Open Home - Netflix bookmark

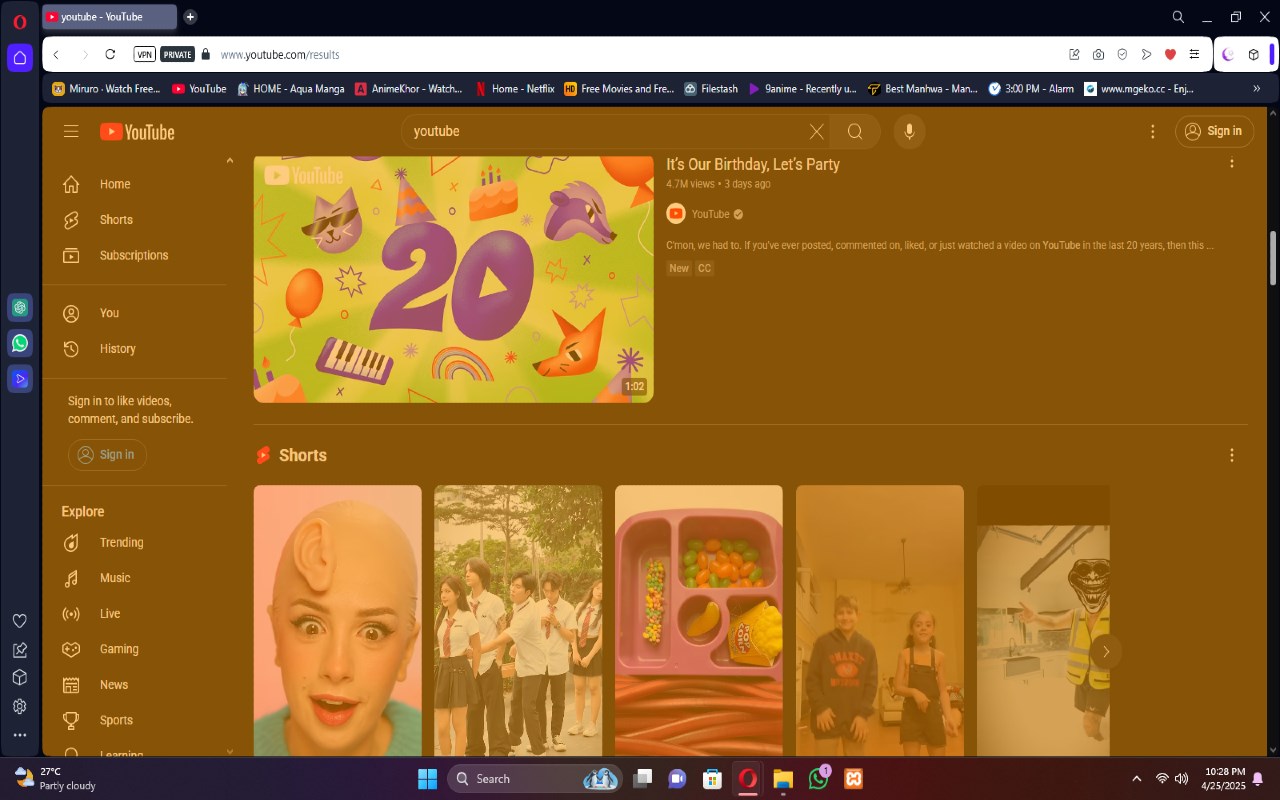point(515,89)
